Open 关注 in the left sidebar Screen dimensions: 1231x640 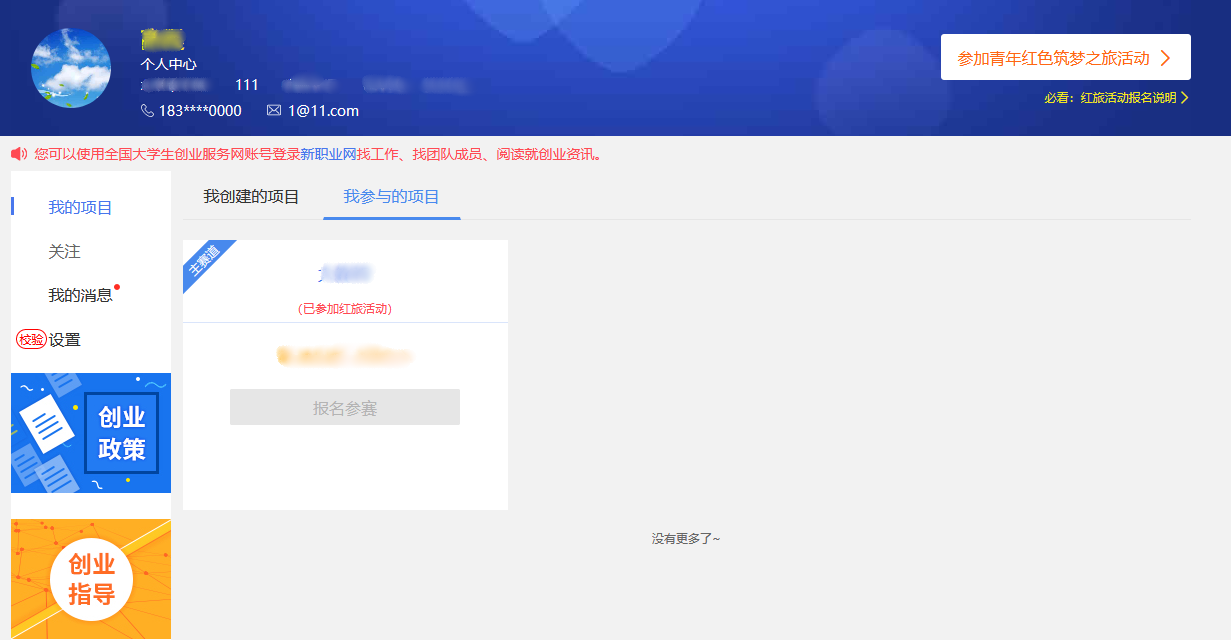point(64,252)
